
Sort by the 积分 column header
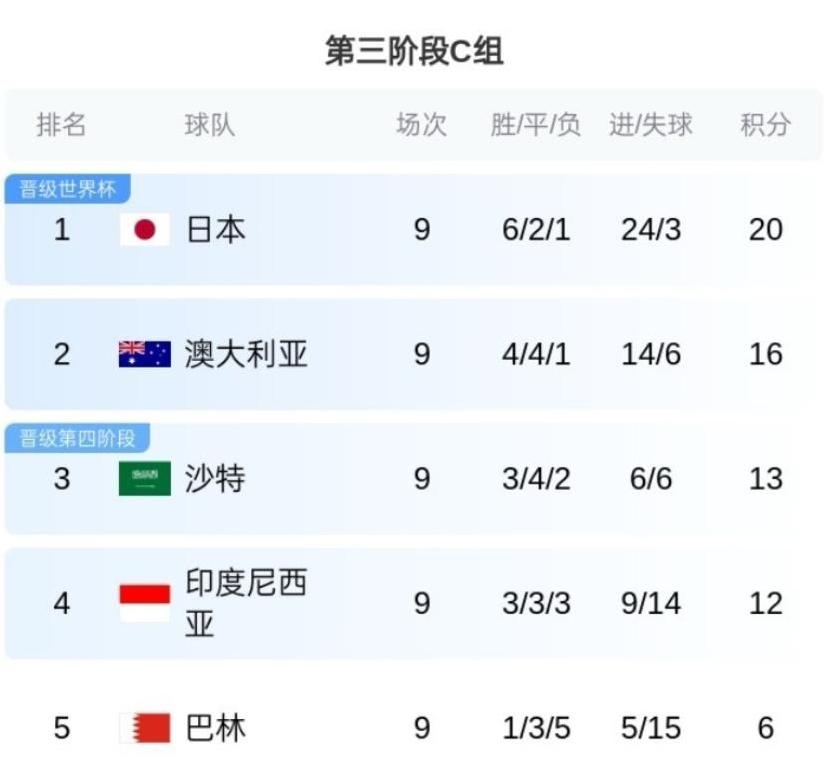click(765, 125)
